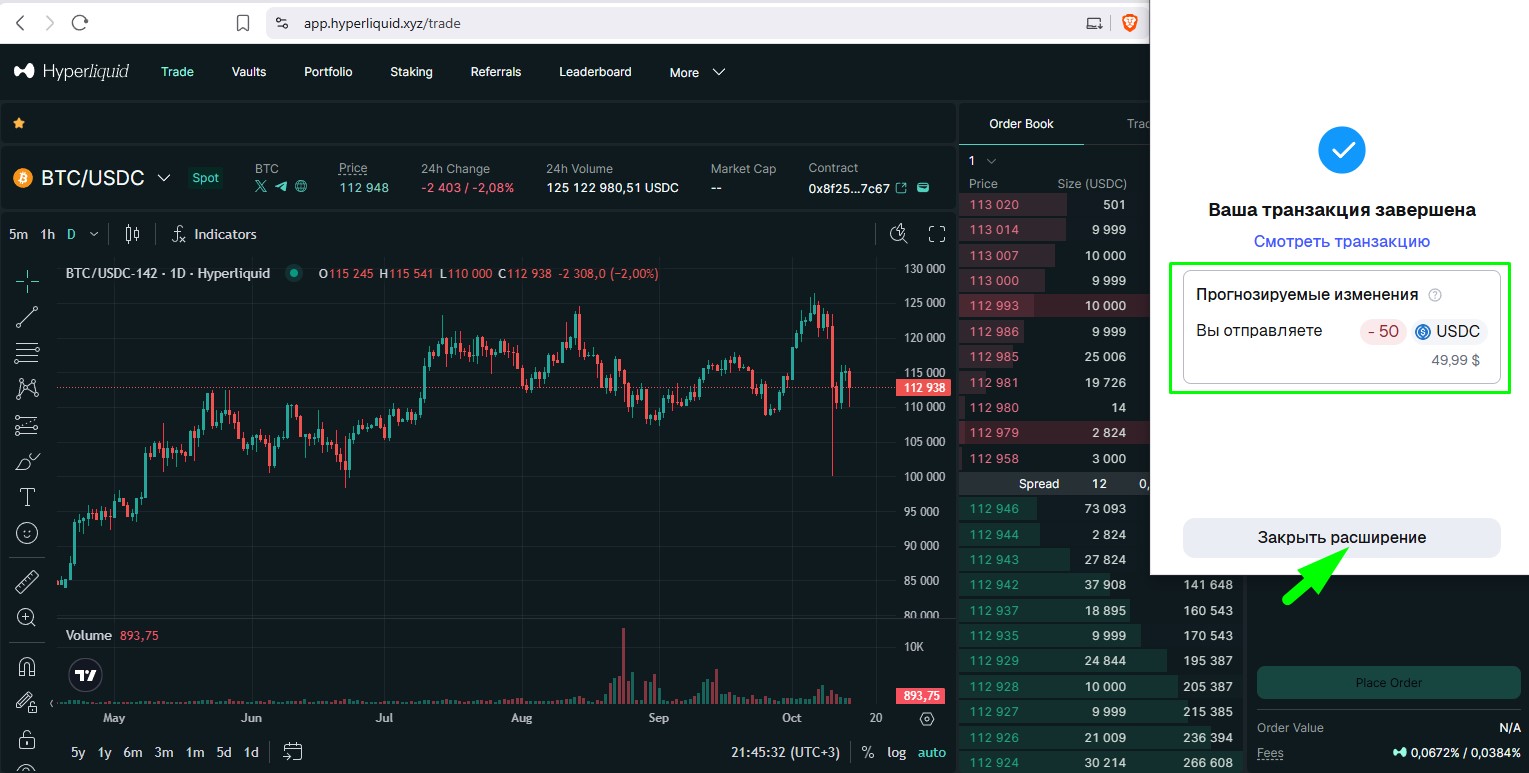The width and height of the screenshot is (1529, 773).
Task: Click the browser address bar
Action: pos(680,23)
